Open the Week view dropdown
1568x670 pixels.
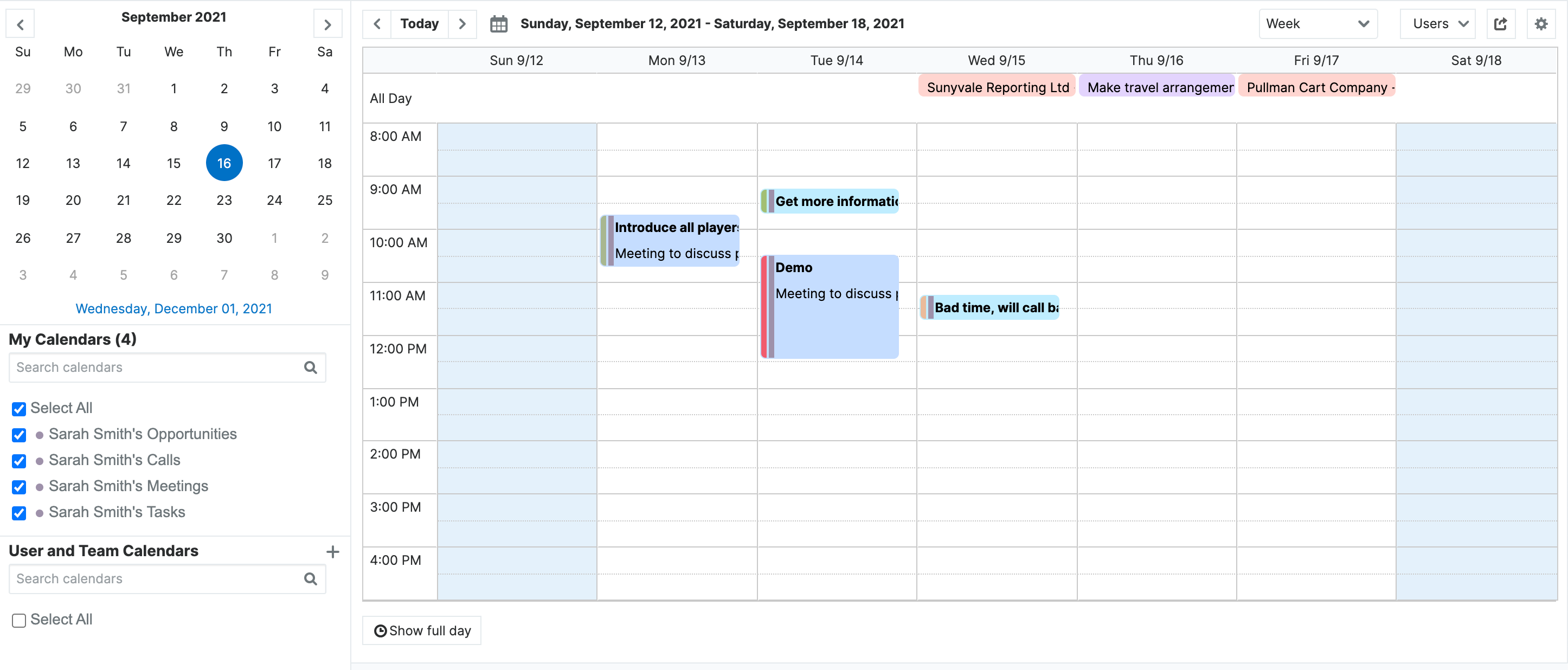[1318, 24]
